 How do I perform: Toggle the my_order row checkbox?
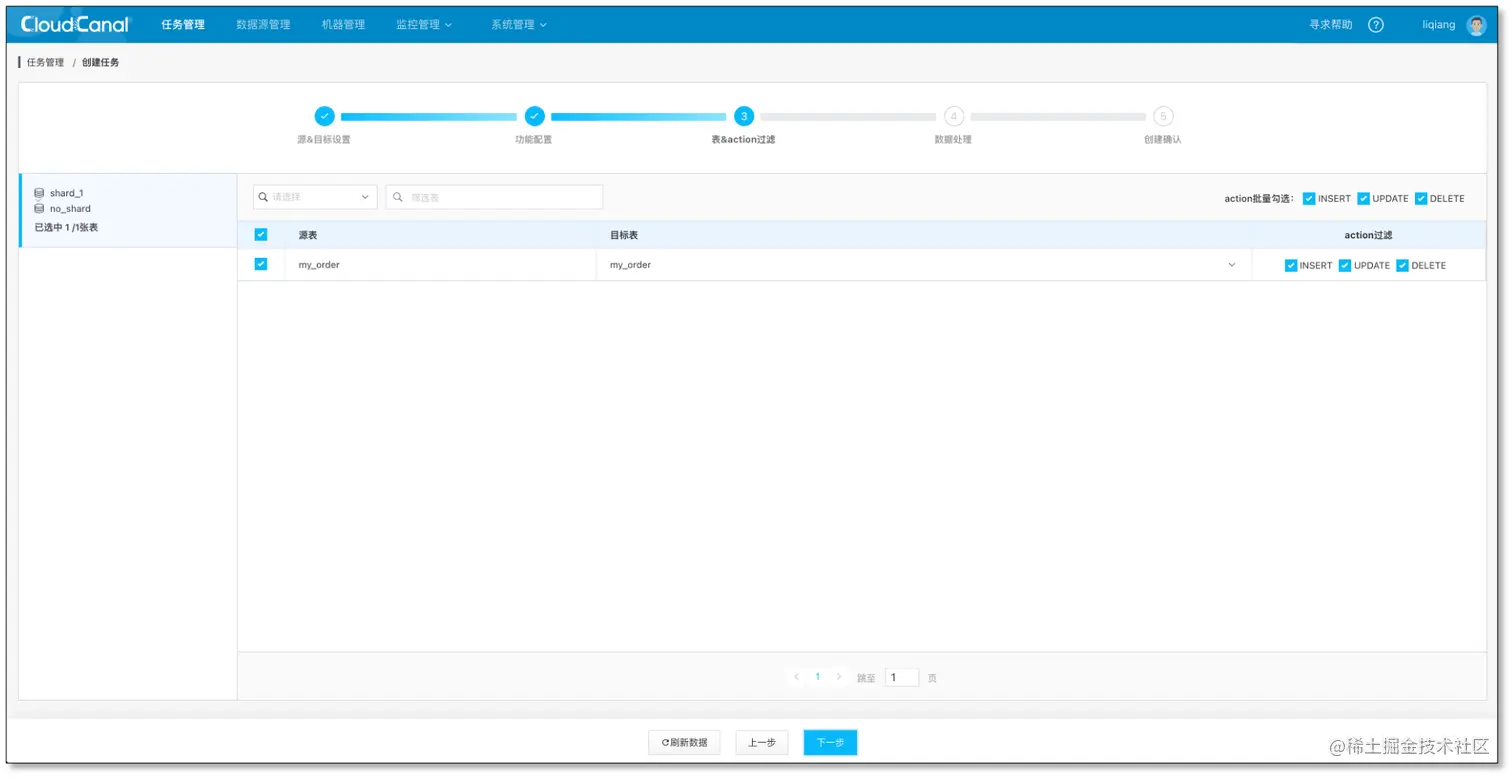click(261, 265)
